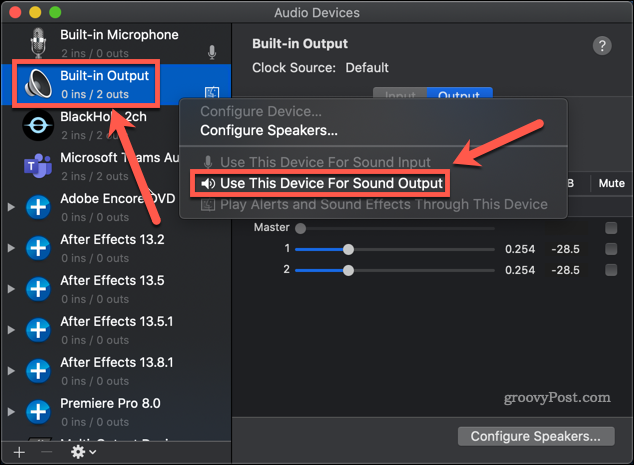Screen dimensions: 634x465
Task: Mute output channel 1
Action: 611,249
